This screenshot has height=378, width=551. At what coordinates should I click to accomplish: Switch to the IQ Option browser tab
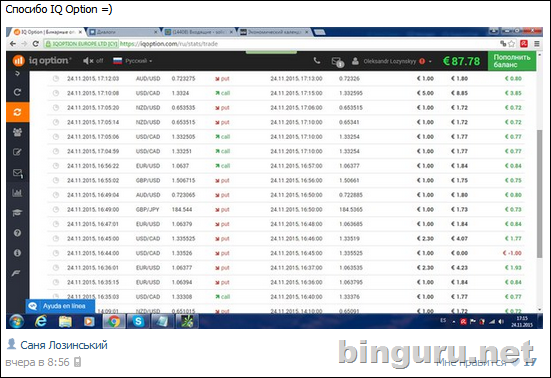pos(46,32)
